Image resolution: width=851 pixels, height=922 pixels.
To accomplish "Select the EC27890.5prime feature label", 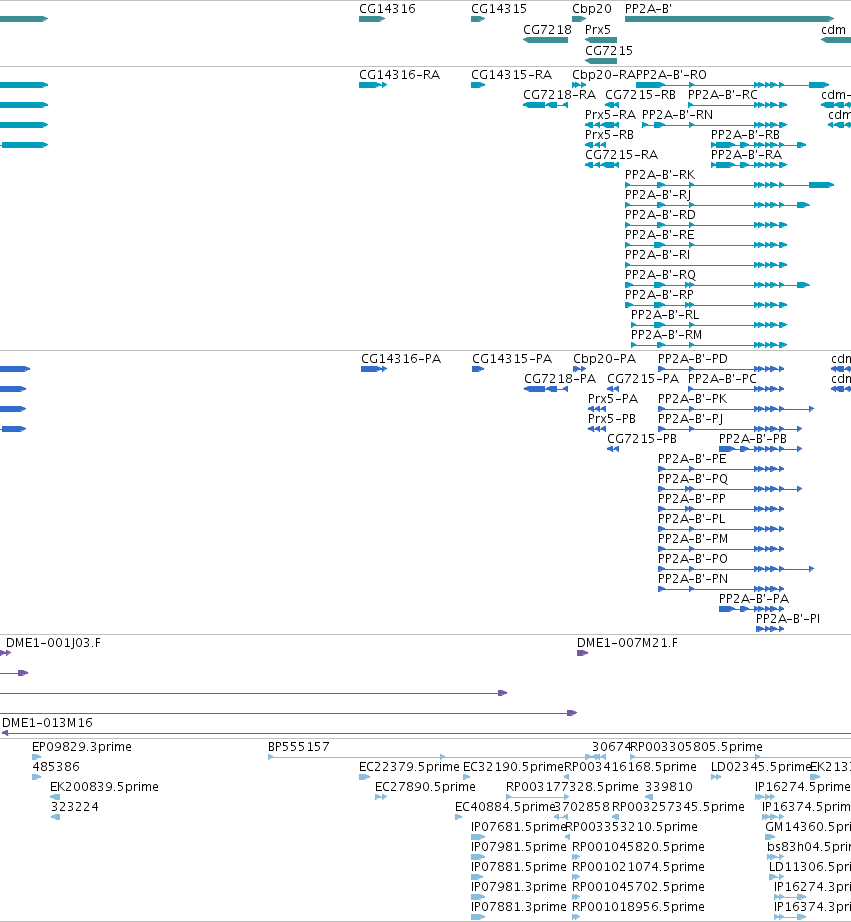I will 425,787.
